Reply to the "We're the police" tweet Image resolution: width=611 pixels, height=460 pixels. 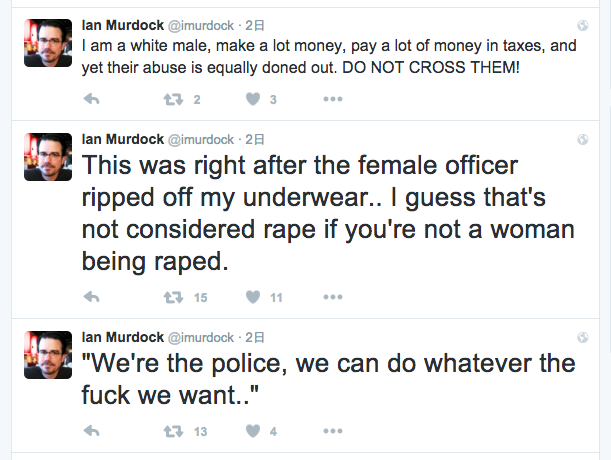[92, 431]
